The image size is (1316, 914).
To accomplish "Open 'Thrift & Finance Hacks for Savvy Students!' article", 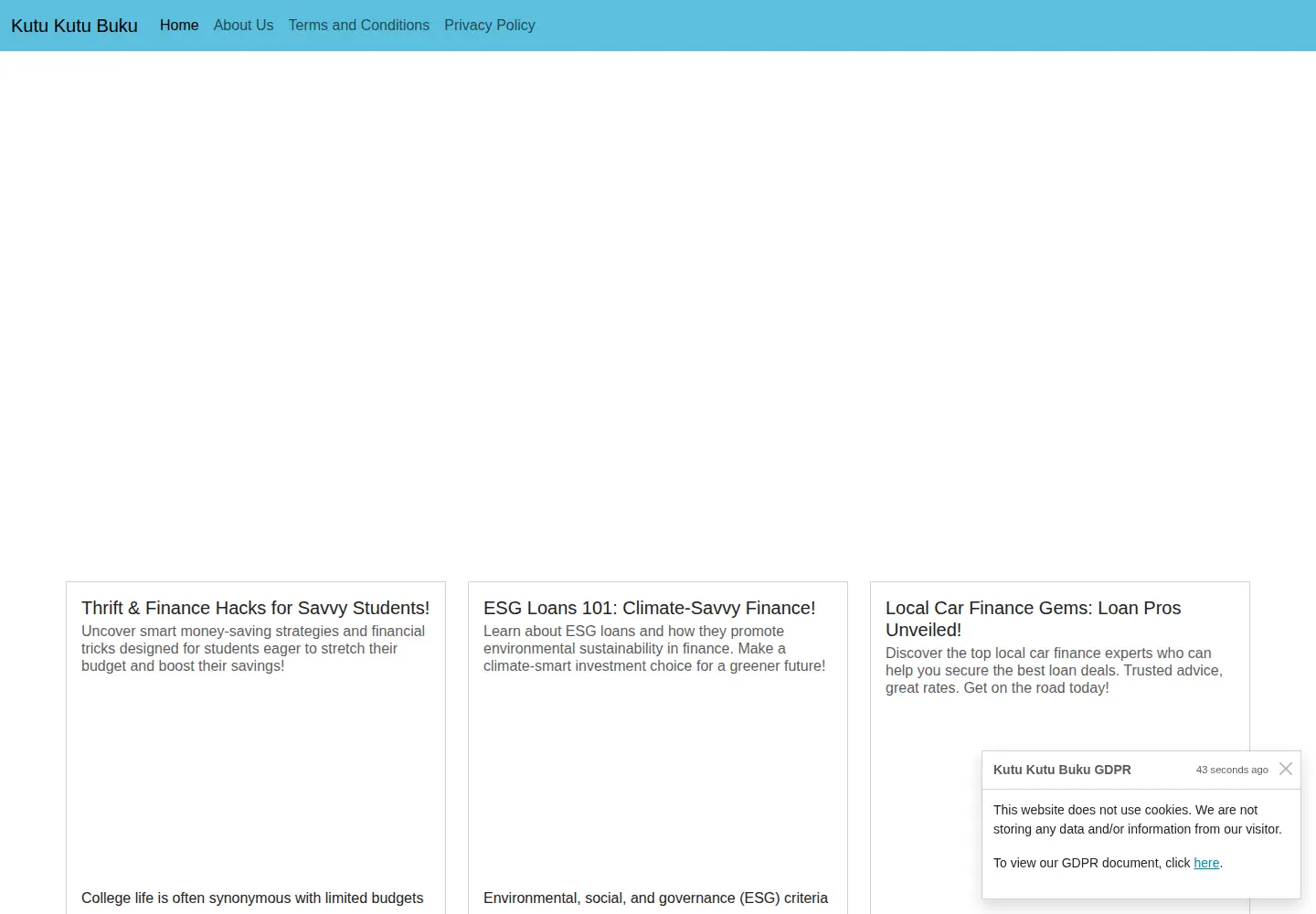I will (255, 608).
